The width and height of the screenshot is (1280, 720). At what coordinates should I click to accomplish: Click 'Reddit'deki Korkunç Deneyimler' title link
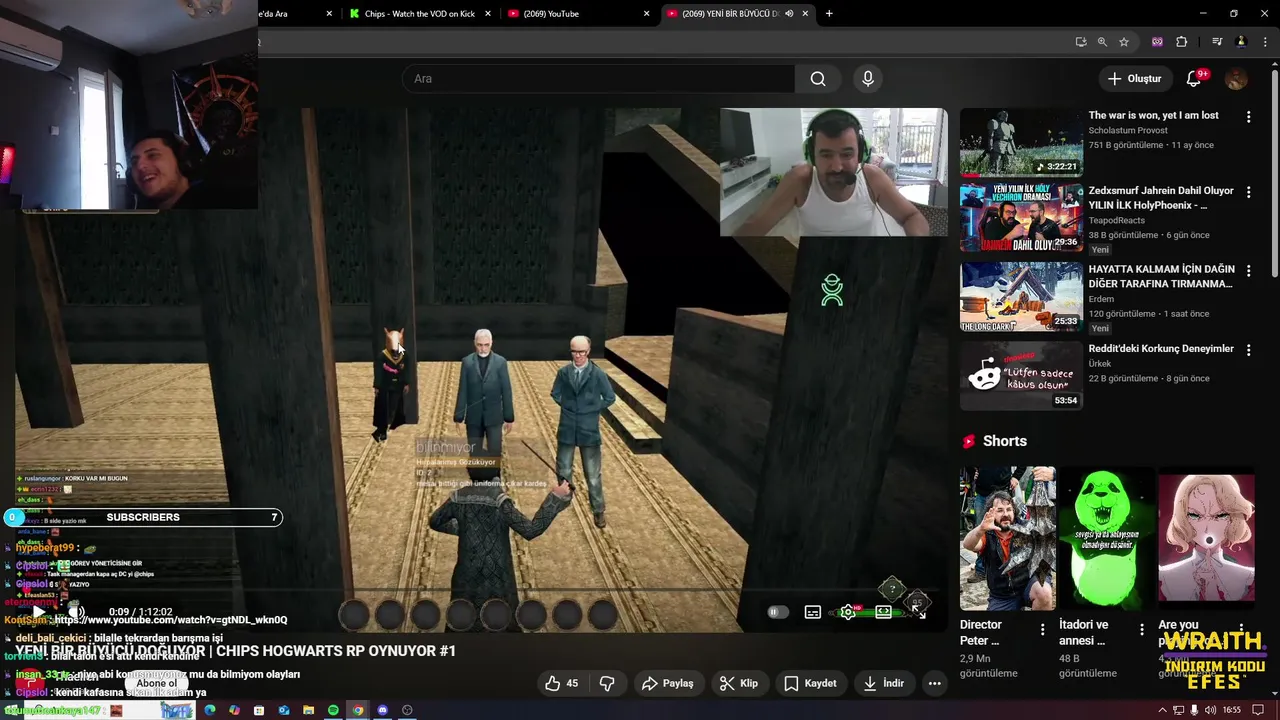(1161, 349)
